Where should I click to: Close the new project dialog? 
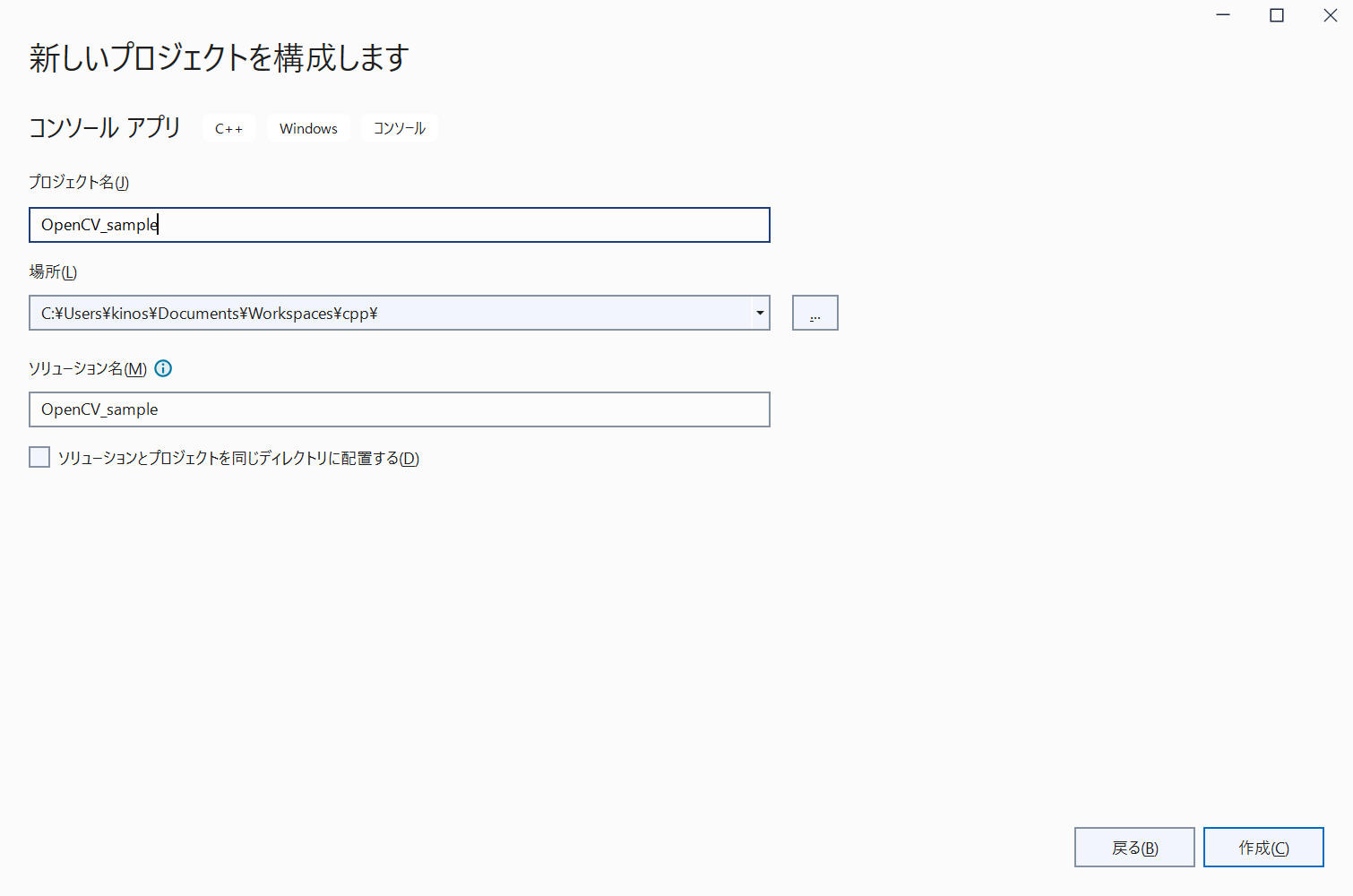pyautogui.click(x=1331, y=15)
